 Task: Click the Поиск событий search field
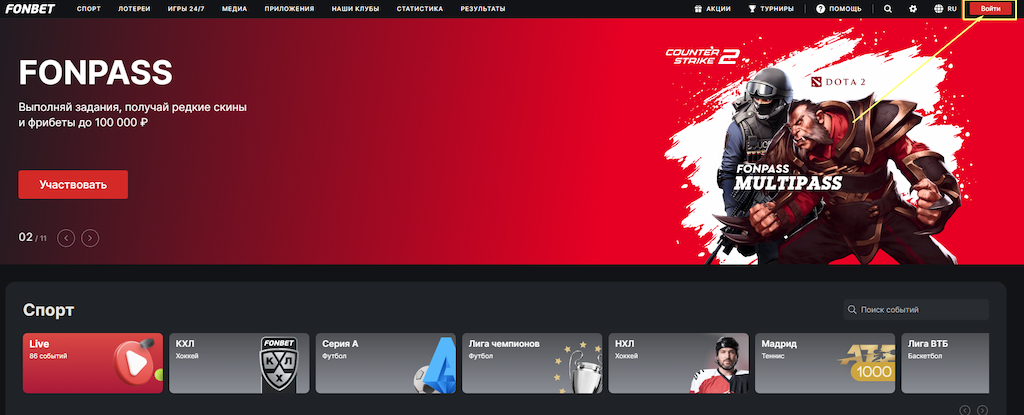pyautogui.click(x=916, y=309)
